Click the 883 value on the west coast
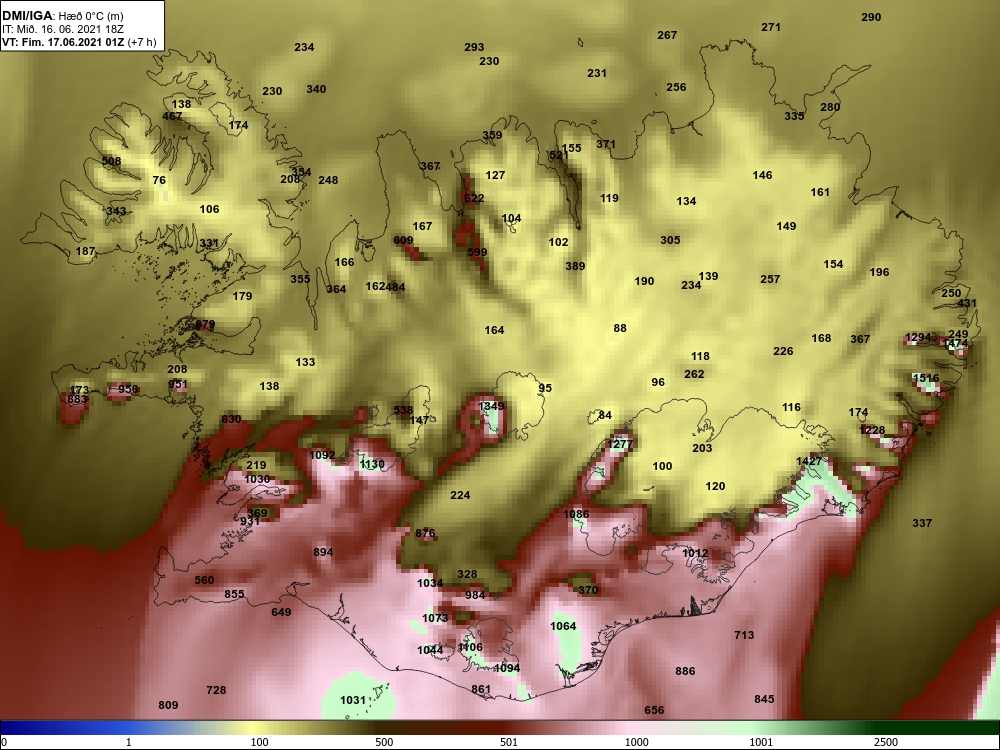The height and width of the screenshot is (750, 1000). click(x=77, y=400)
